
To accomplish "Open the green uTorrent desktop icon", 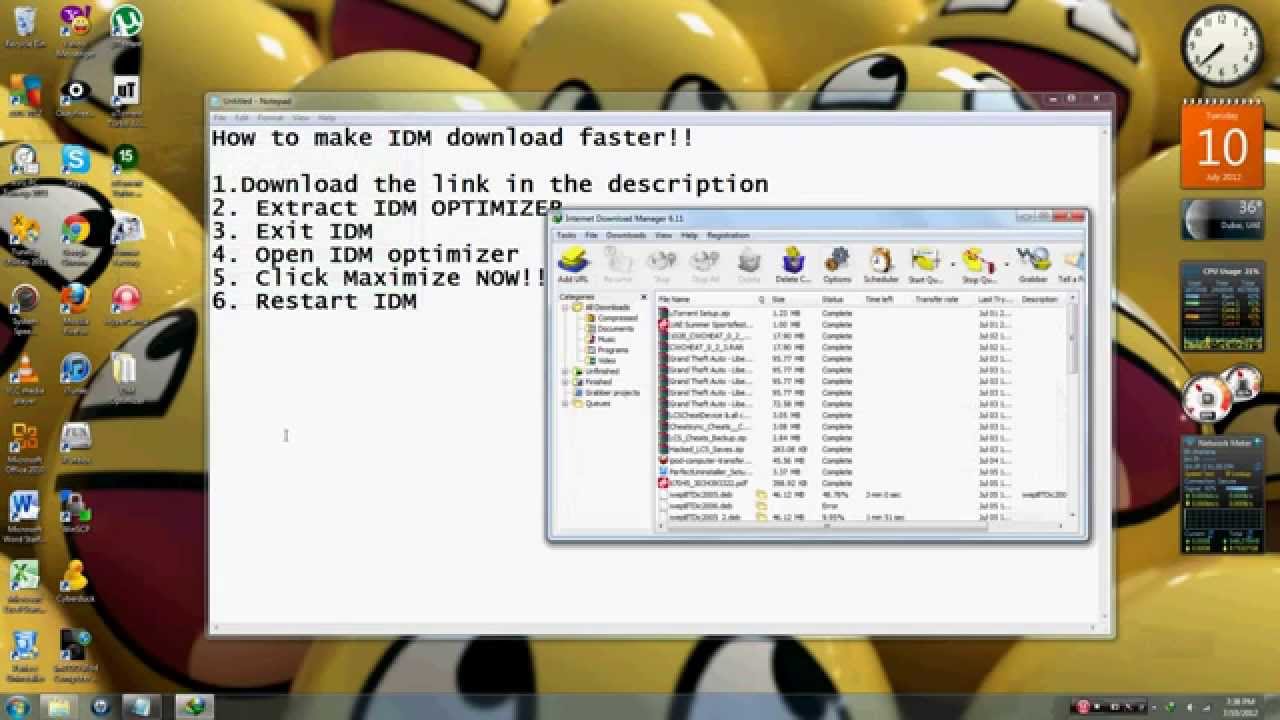I will (126, 27).
